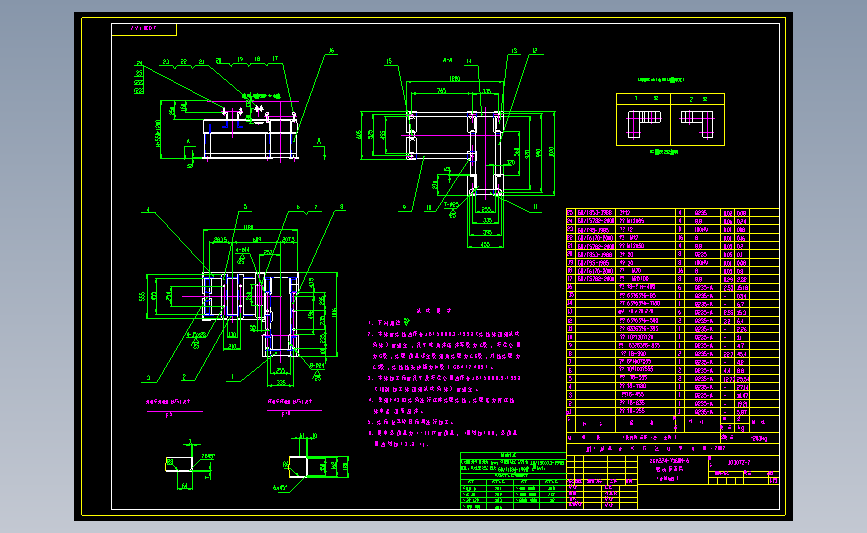
Task: Click balloon number 19 above the front view
Action: click(x=240, y=59)
